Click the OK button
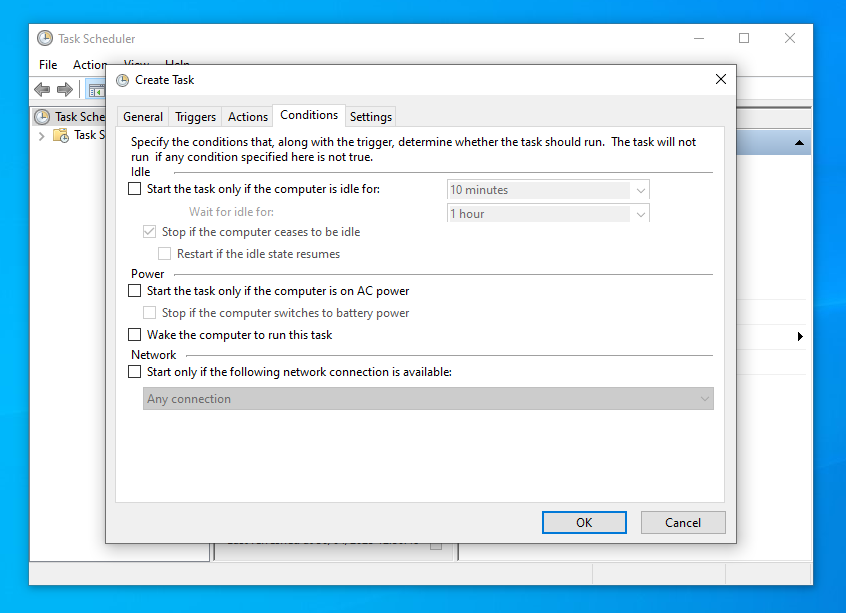The height and width of the screenshot is (613, 846). click(x=584, y=522)
